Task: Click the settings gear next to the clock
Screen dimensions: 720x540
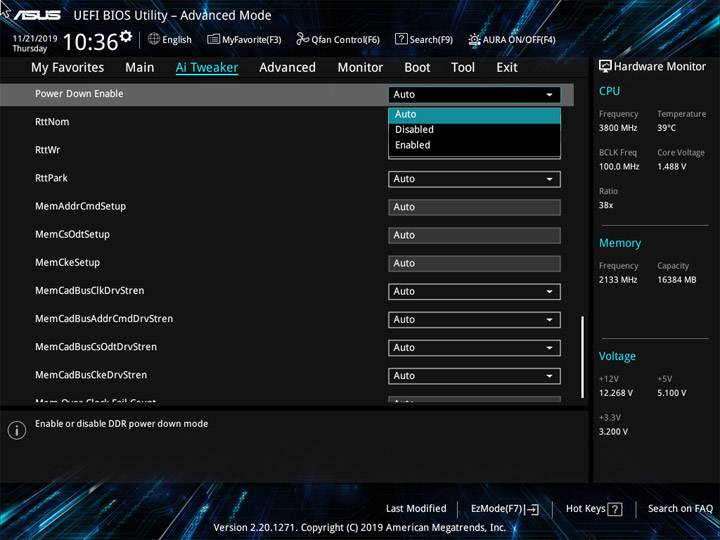Action: [125, 36]
